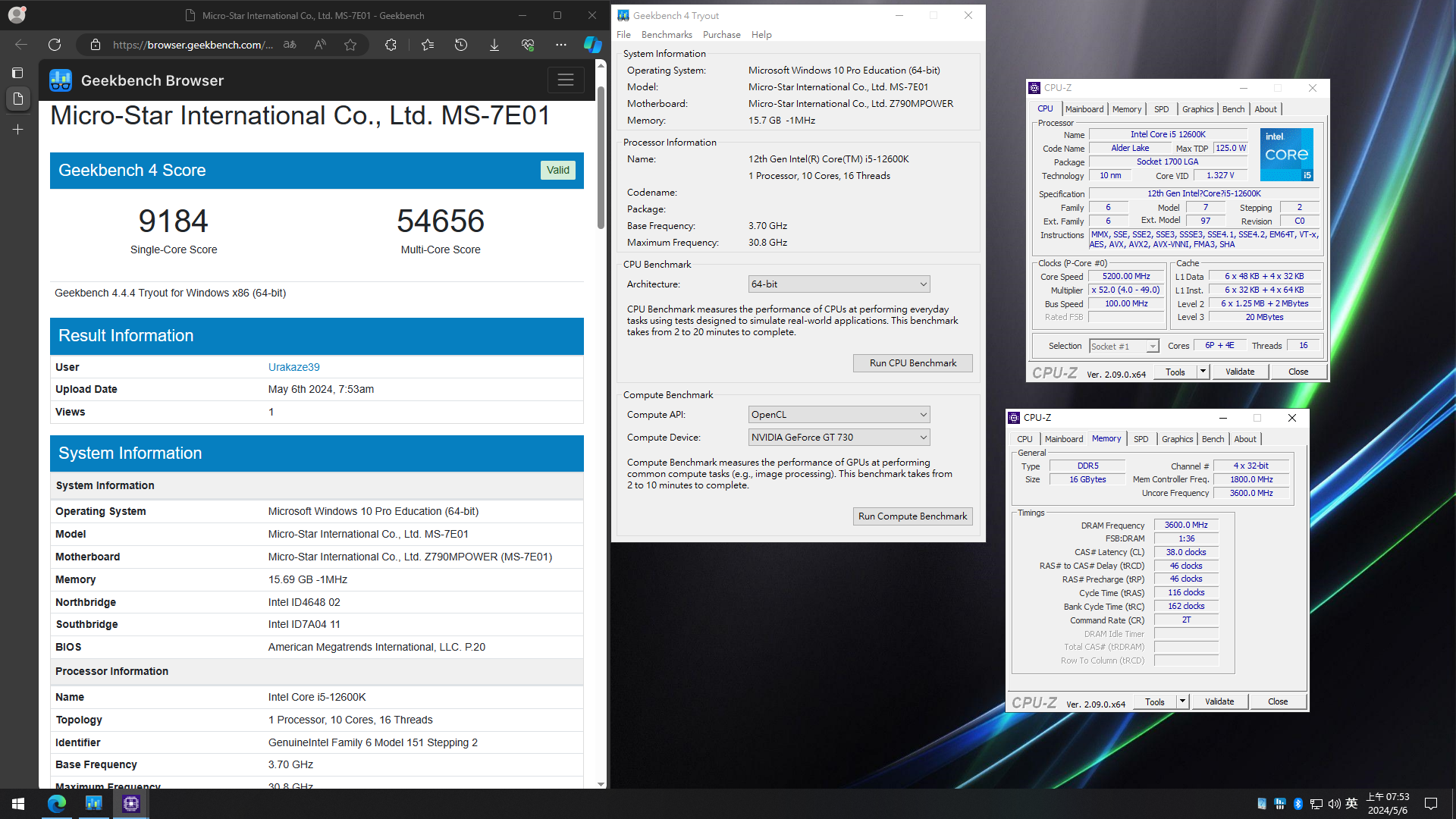Open Microsoft Edge from the taskbar
This screenshot has height=819, width=1456.
57,803
